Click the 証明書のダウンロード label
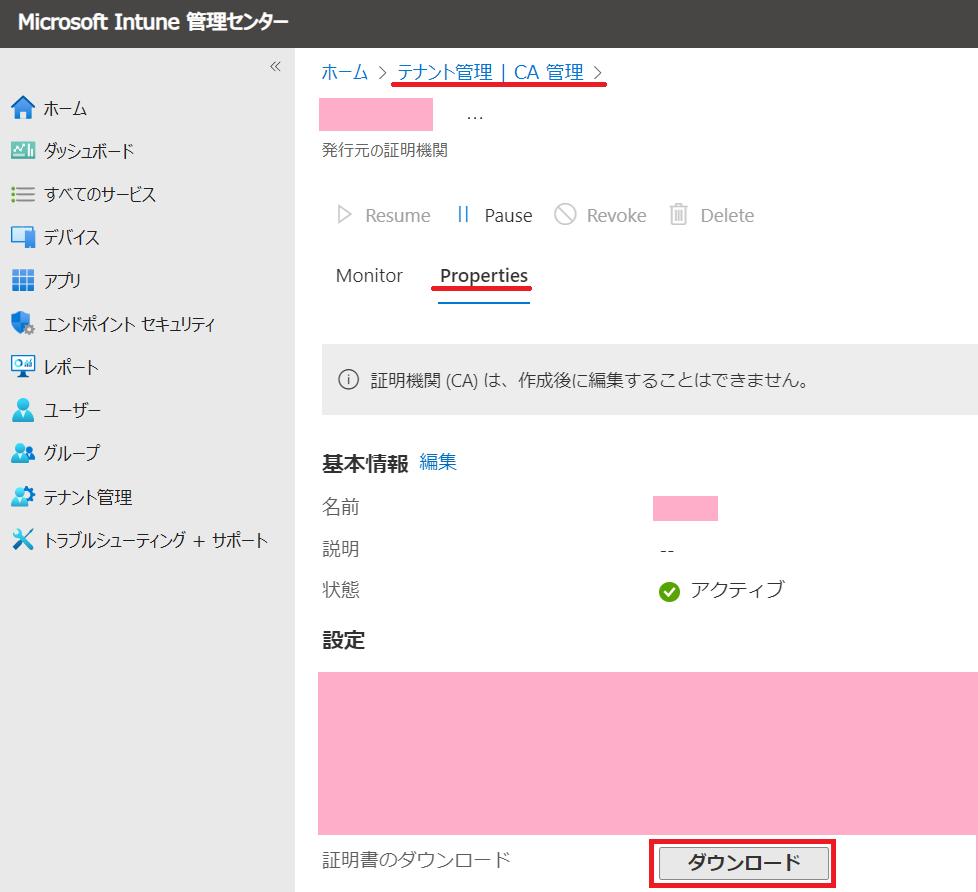Image resolution: width=978 pixels, height=892 pixels. 416,860
